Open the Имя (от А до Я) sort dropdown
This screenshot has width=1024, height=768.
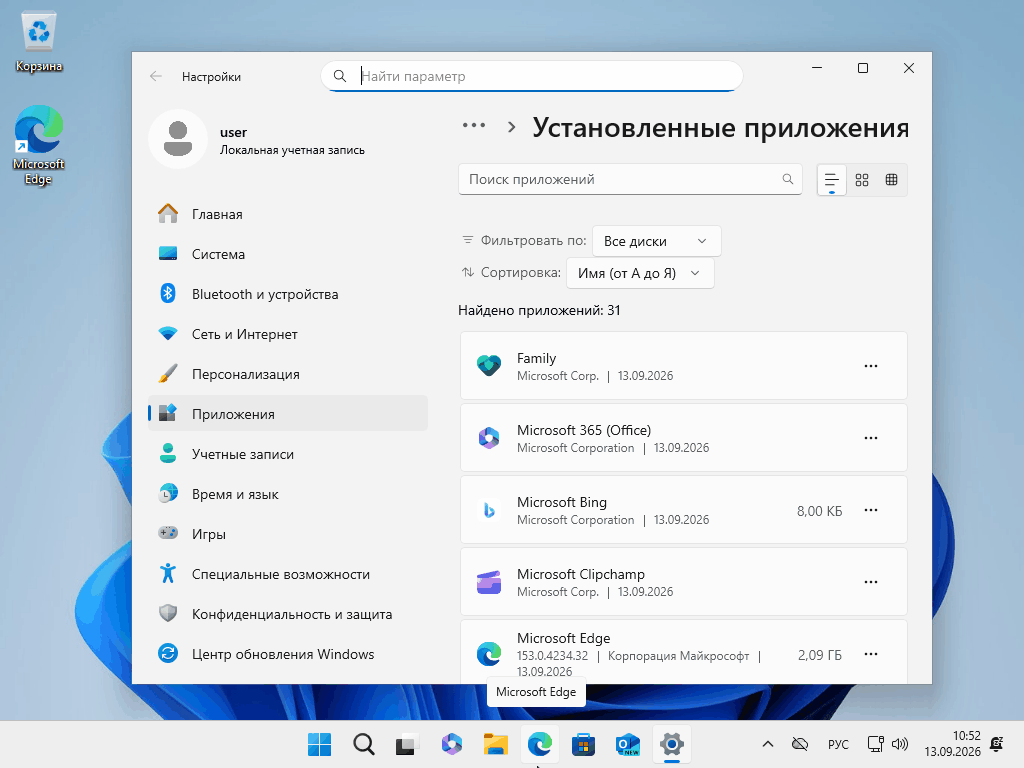pos(640,273)
